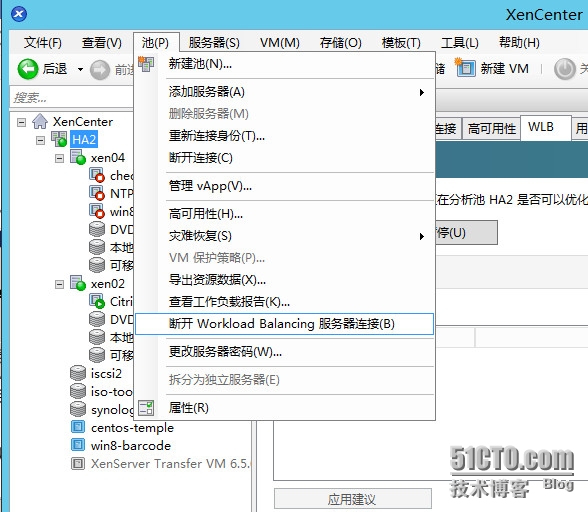Click the 新建 VM toolbar button label
Image resolution: width=588 pixels, height=512 pixels.
(504, 69)
